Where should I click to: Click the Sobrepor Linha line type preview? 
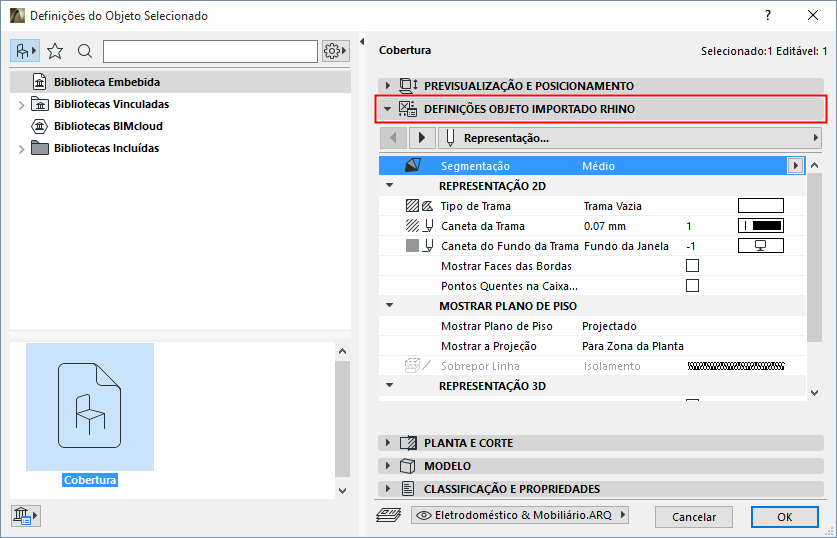click(x=736, y=366)
